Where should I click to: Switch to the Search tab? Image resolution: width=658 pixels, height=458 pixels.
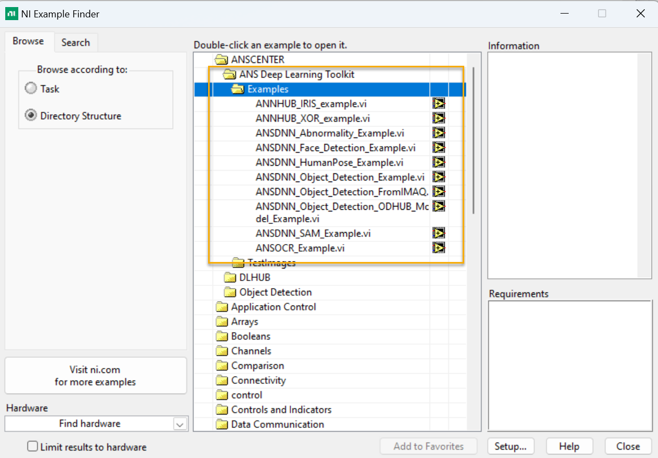click(75, 43)
